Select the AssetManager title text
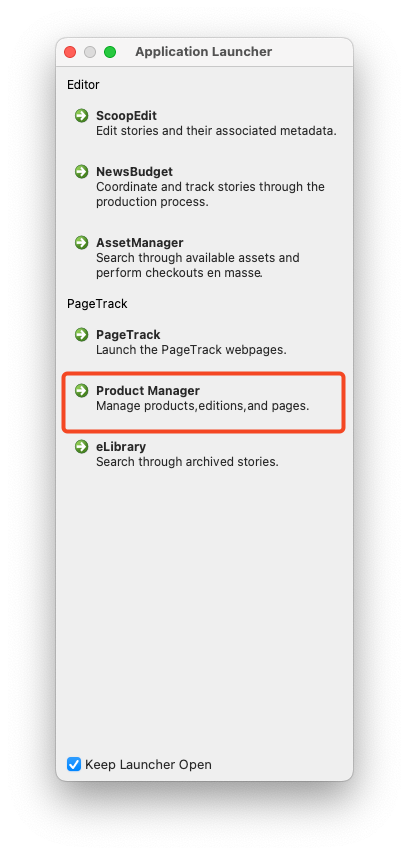This screenshot has width=409, height=855. [140, 242]
